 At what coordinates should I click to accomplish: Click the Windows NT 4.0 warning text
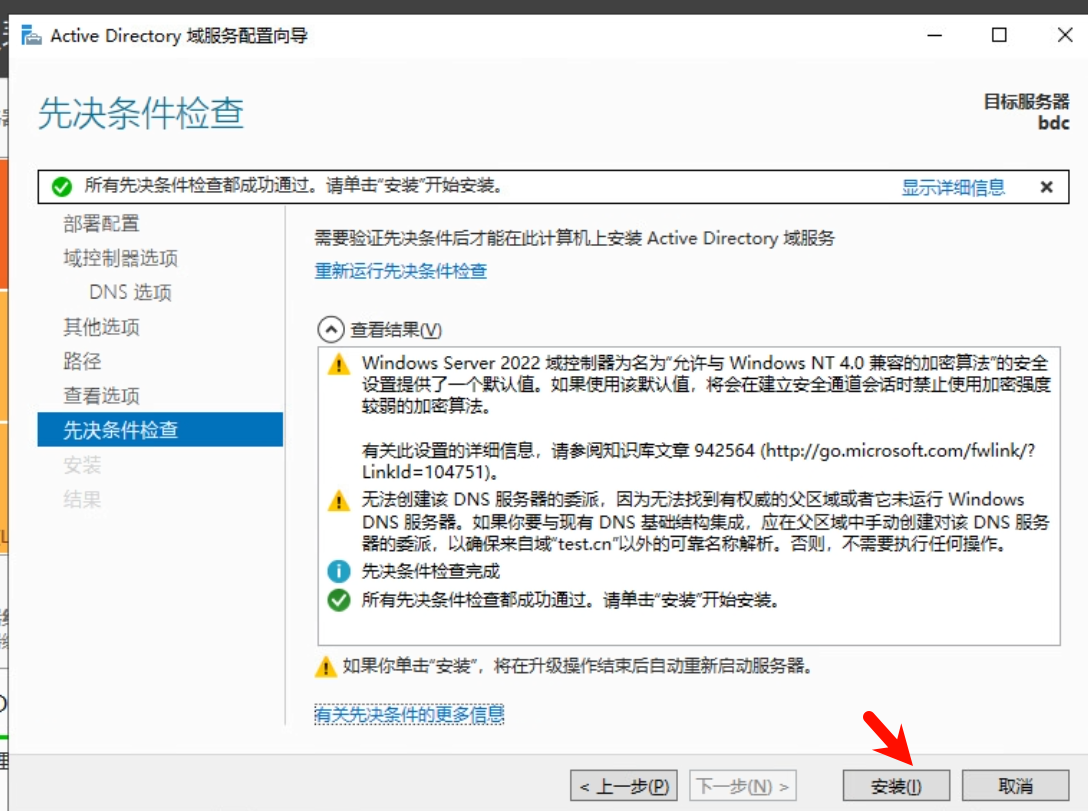(x=706, y=384)
